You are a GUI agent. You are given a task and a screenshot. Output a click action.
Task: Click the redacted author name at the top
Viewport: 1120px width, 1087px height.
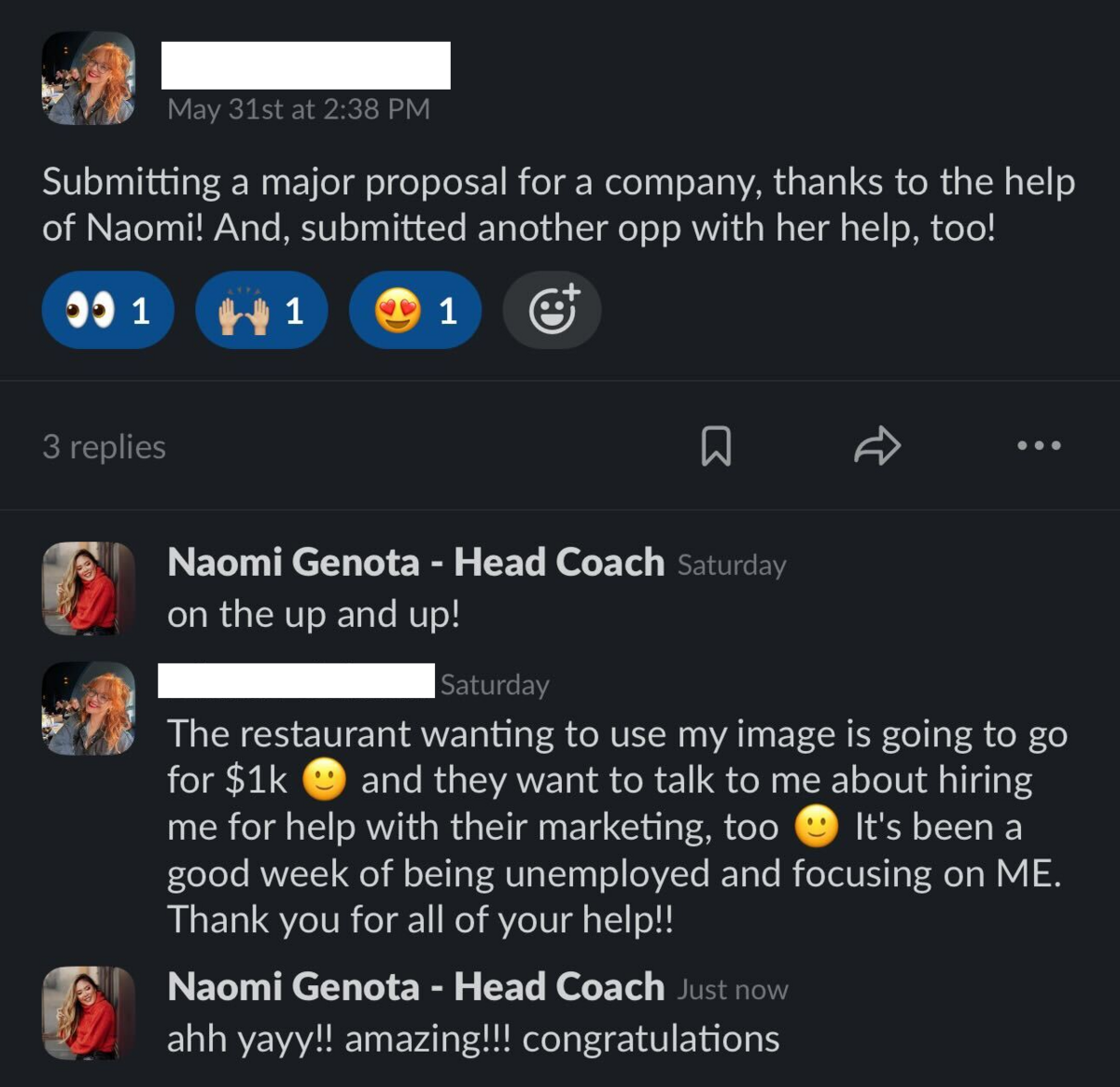[x=306, y=65]
